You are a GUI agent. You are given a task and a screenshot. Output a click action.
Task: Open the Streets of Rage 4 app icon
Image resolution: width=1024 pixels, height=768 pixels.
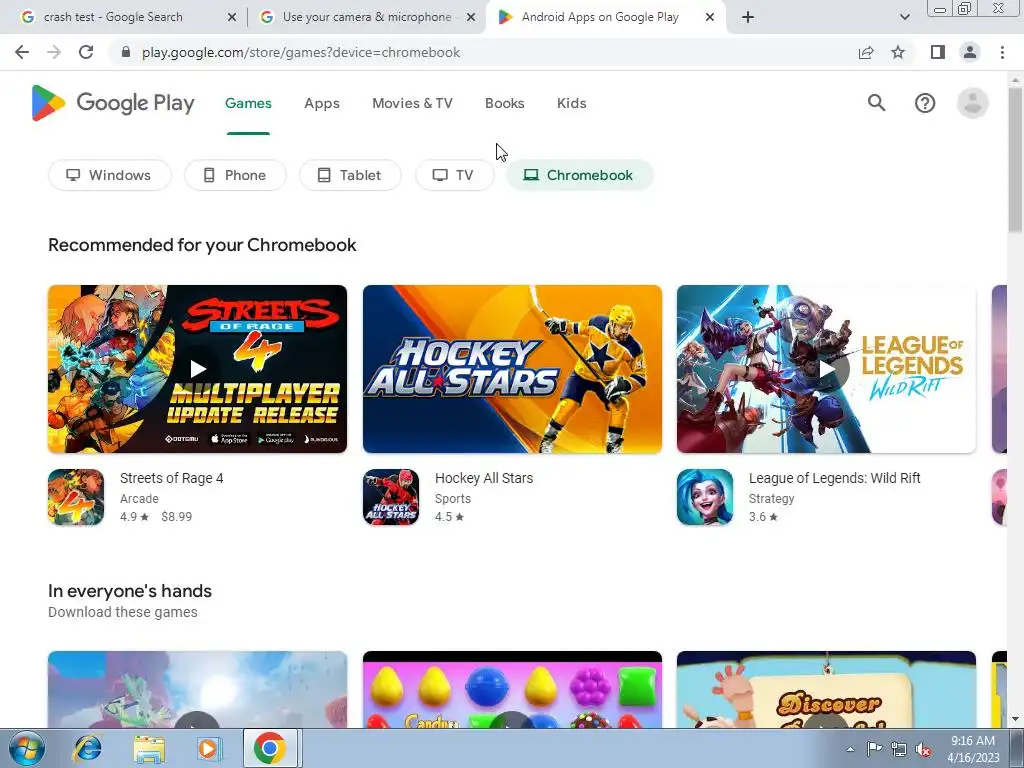(76, 497)
